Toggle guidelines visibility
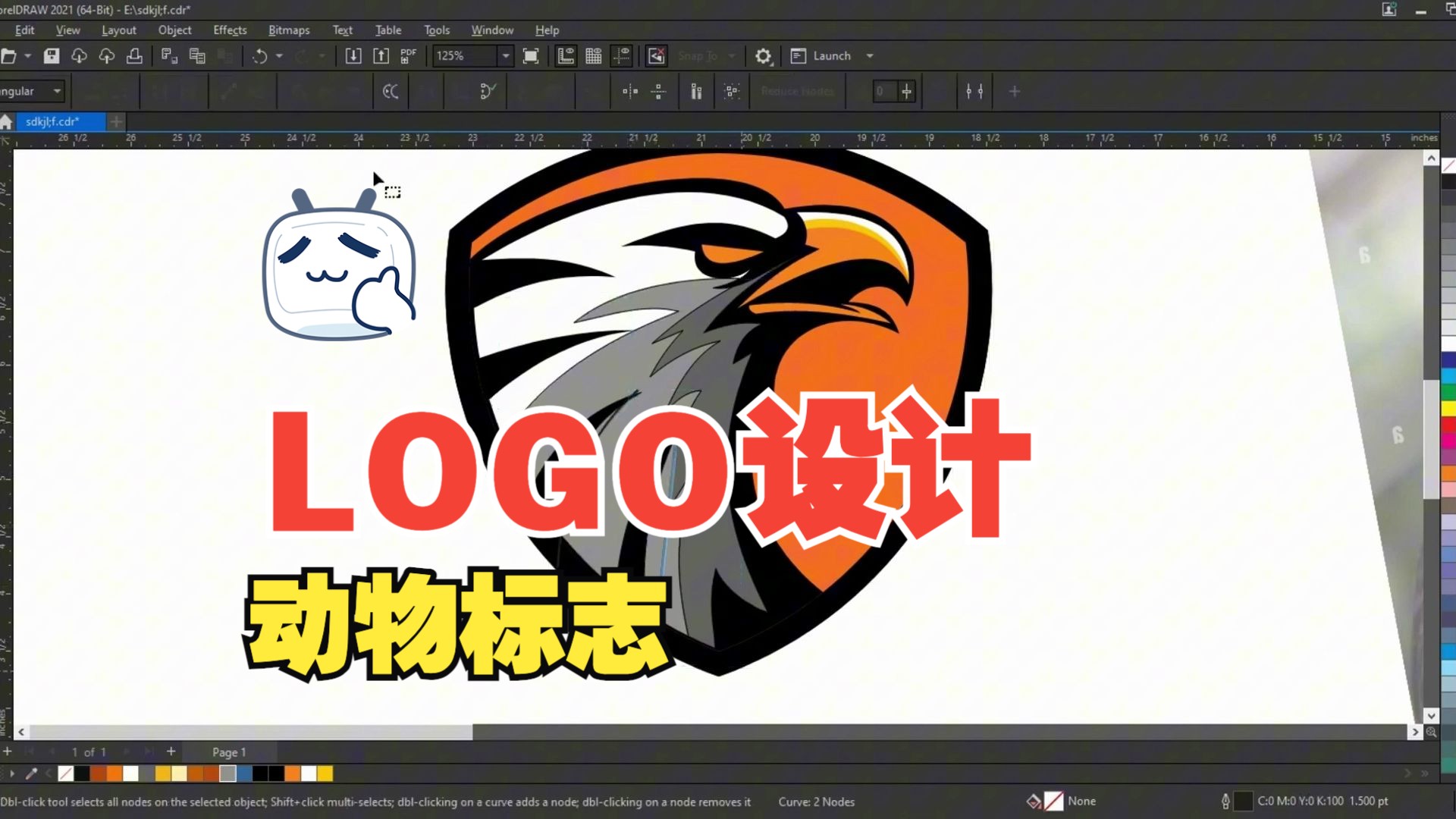 [622, 55]
